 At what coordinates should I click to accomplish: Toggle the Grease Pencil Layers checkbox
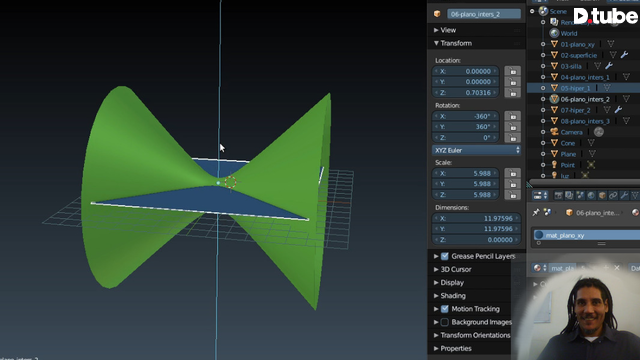coord(444,256)
